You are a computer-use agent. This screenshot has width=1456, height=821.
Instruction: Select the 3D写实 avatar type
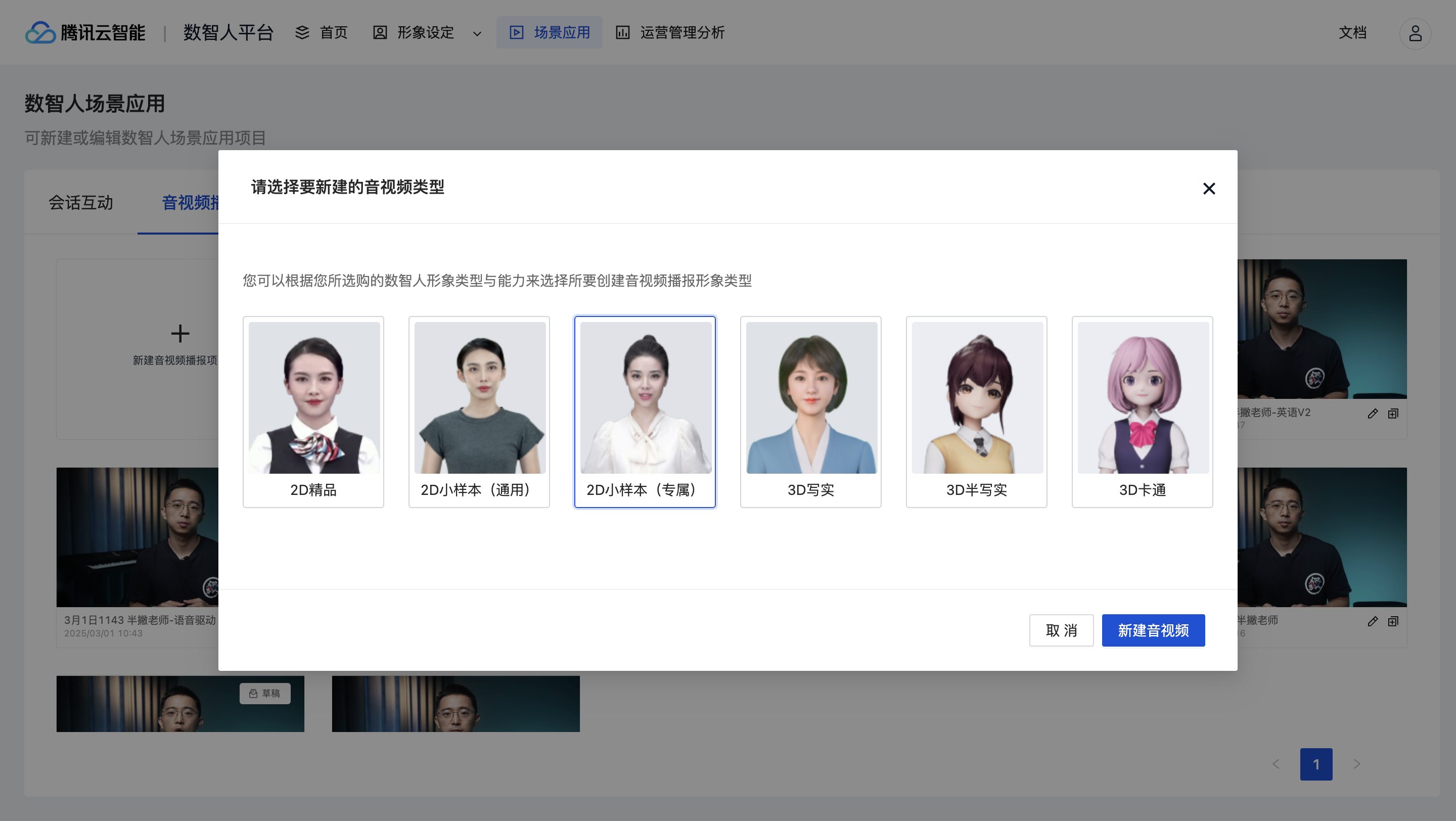(810, 412)
